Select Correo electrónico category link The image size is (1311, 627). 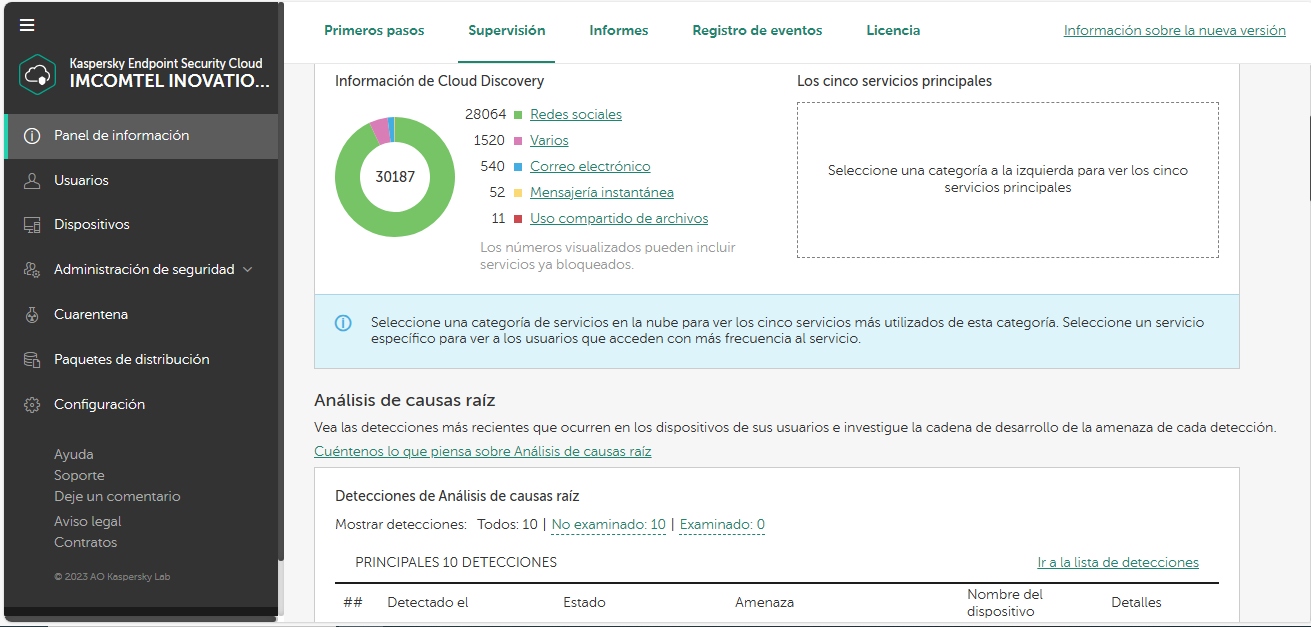pyautogui.click(x=590, y=167)
